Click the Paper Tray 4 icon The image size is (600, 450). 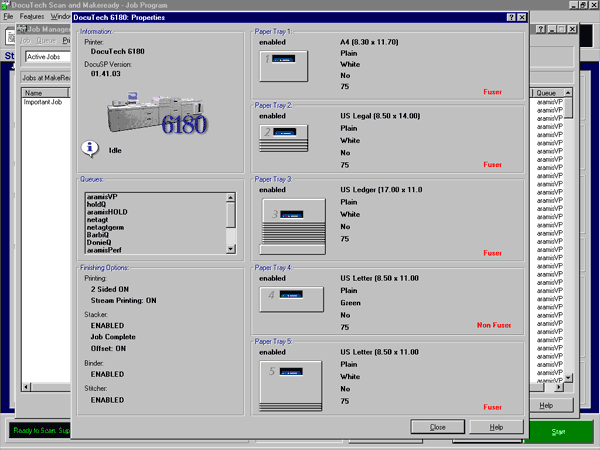click(x=292, y=299)
